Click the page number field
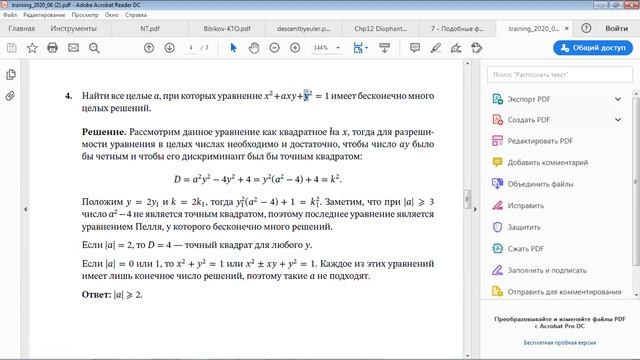The height and width of the screenshot is (360, 640). pyautogui.click(x=191, y=48)
